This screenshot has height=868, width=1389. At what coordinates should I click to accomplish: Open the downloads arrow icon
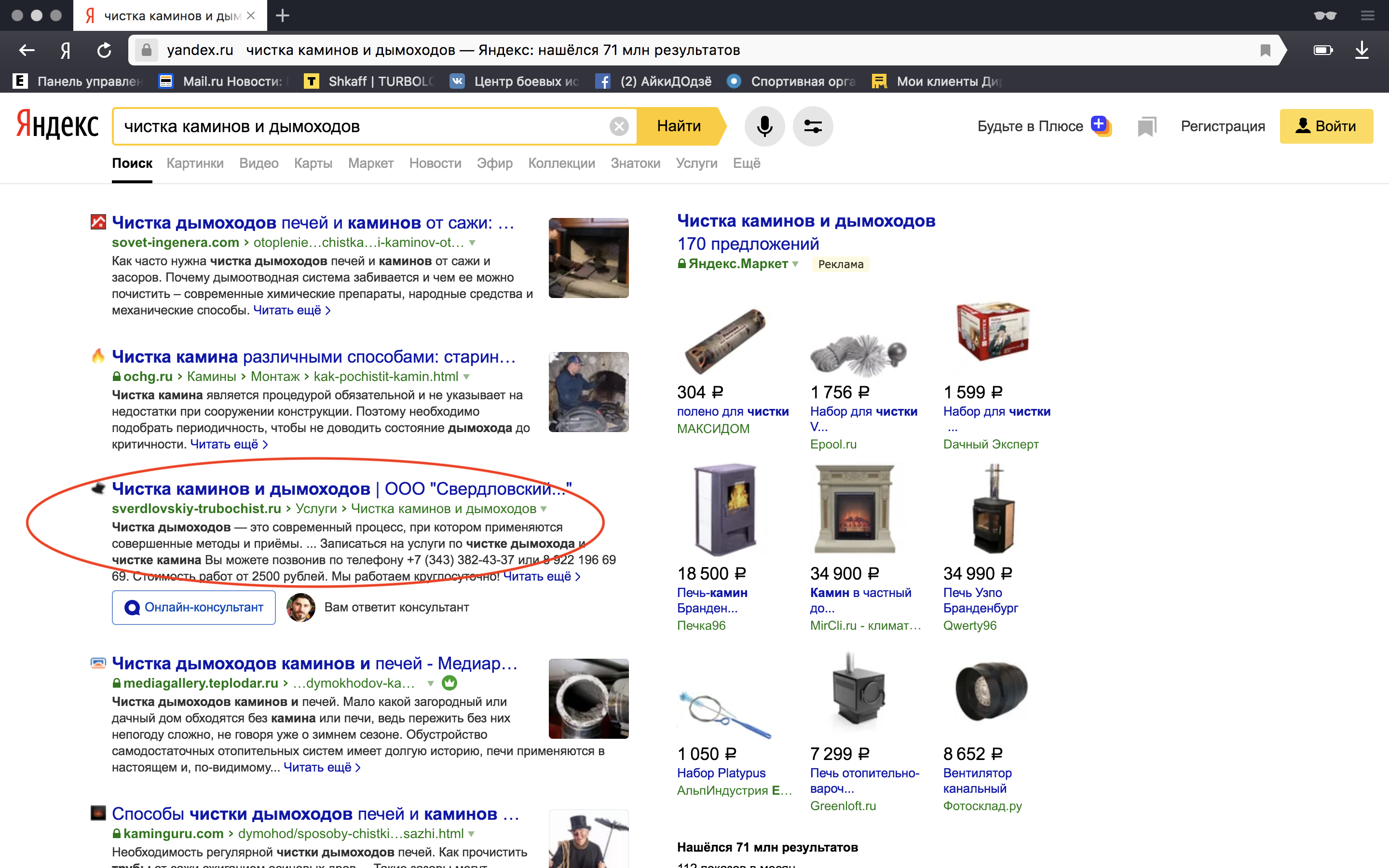click(x=1362, y=51)
